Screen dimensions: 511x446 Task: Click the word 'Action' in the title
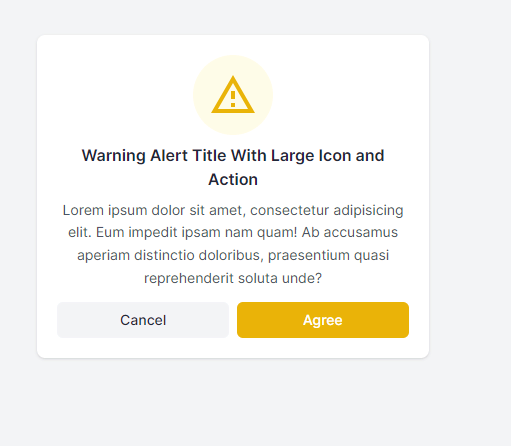pos(233,180)
